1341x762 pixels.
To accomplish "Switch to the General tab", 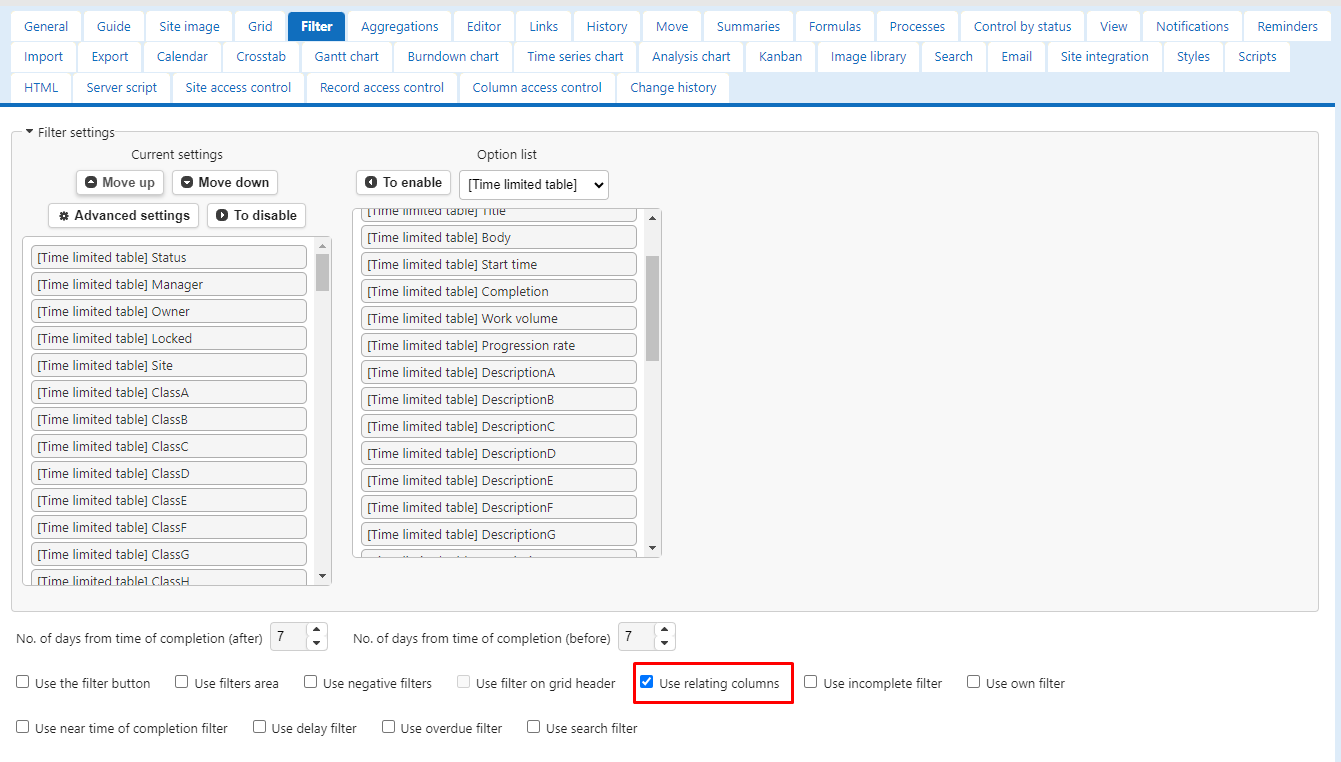I will click(46, 26).
